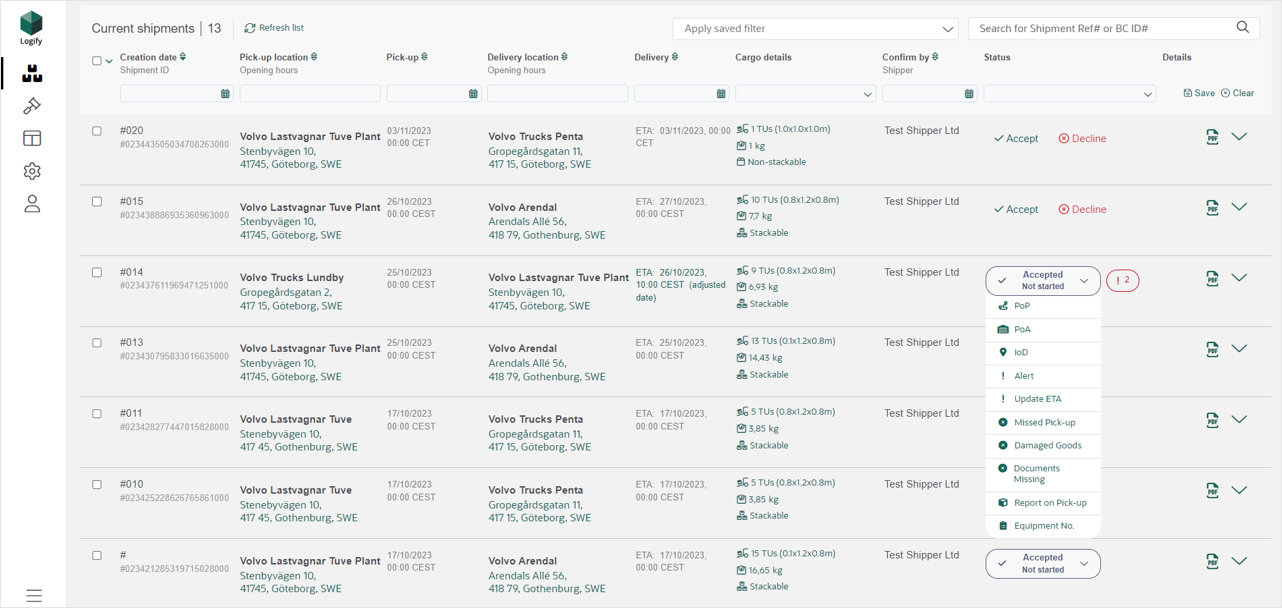The image size is (1282, 608).
Task: Tick checkbox of the 15 TUs shipment
Action: pos(97,555)
